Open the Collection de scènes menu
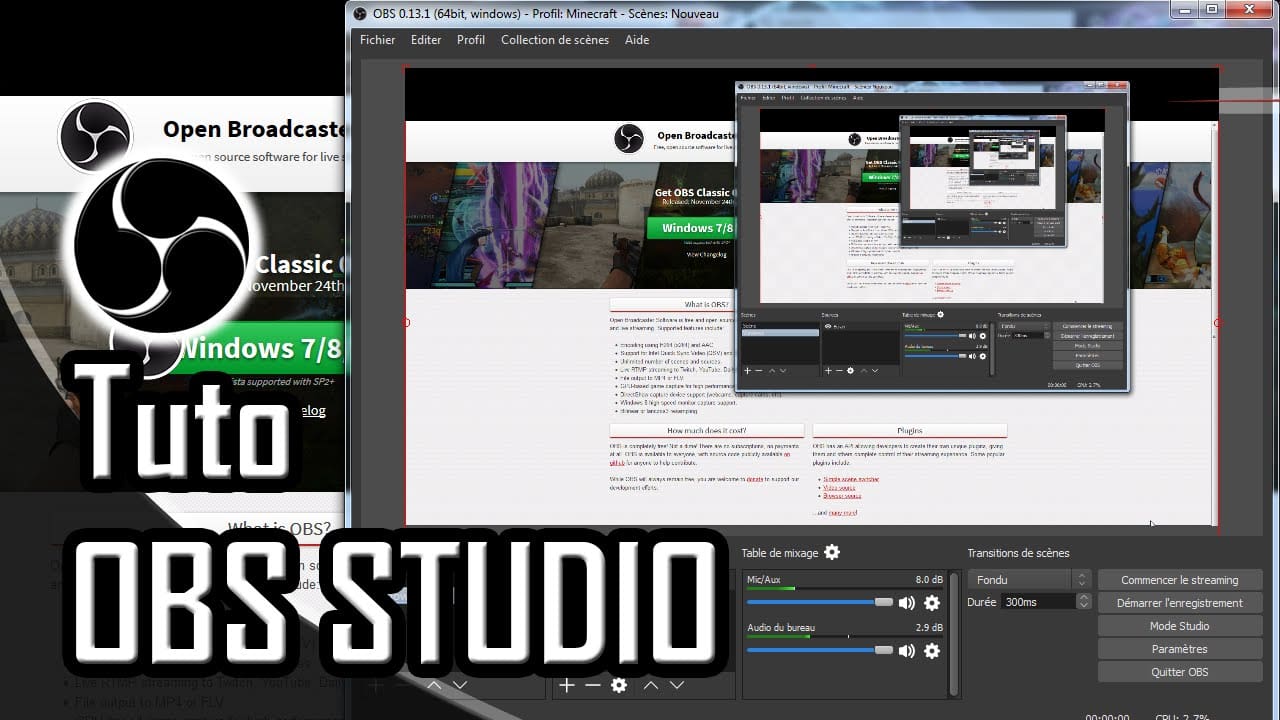 click(554, 40)
